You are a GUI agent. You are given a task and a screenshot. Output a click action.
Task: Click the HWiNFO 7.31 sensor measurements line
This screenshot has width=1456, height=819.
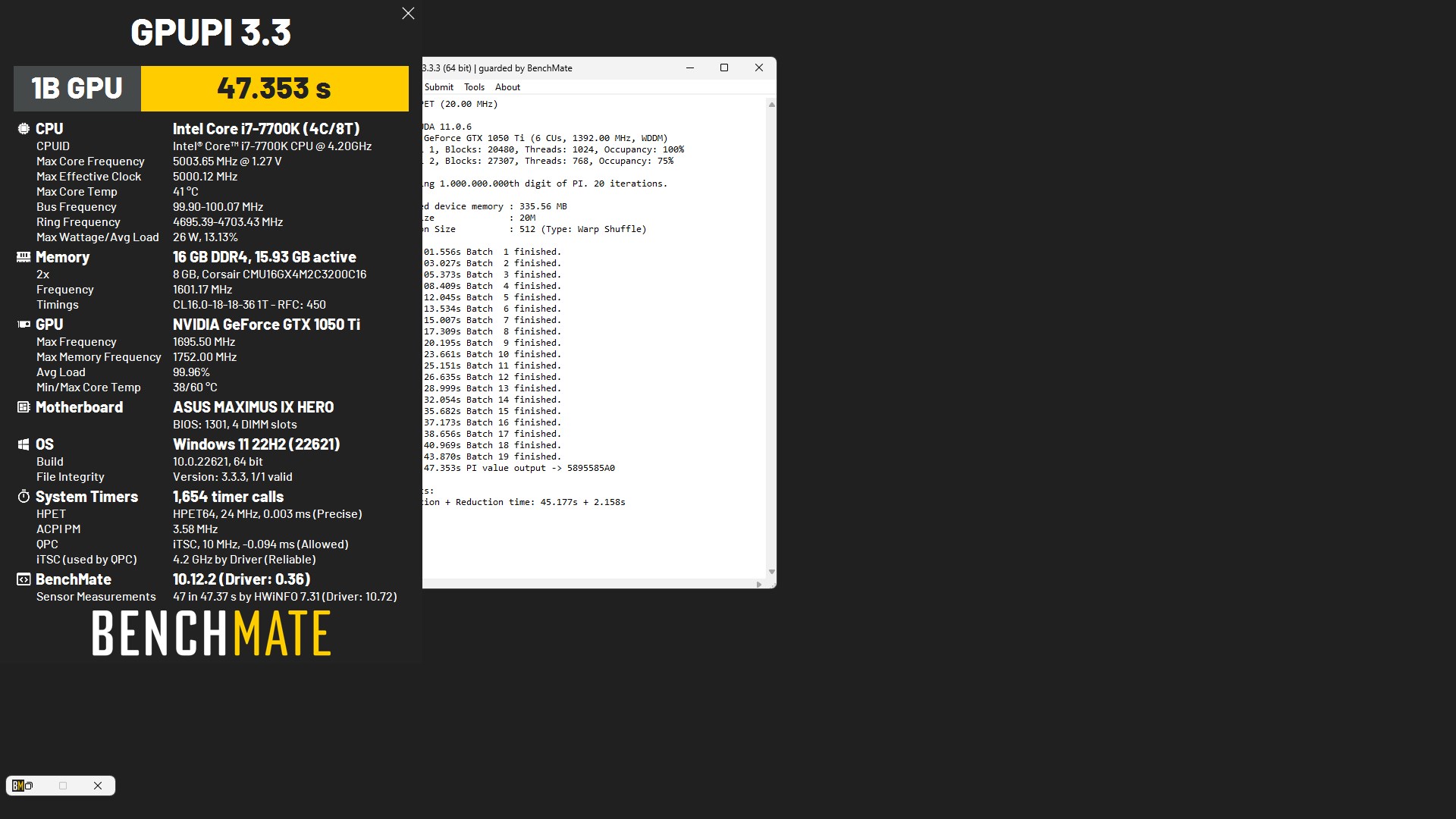[x=285, y=597]
